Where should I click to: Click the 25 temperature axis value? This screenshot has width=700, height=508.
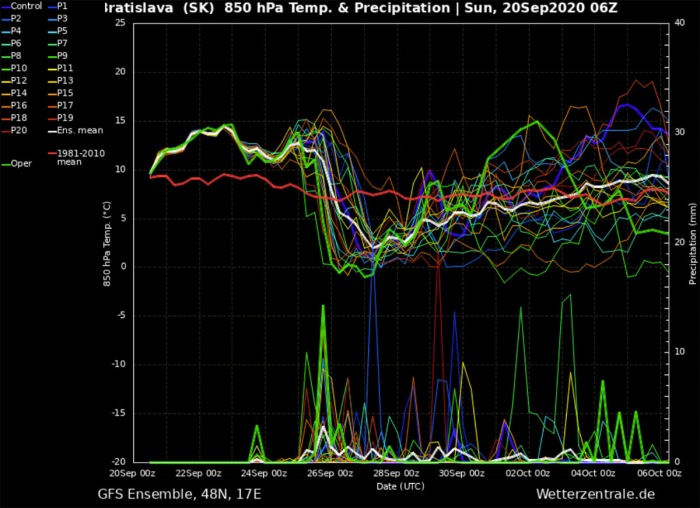point(121,23)
